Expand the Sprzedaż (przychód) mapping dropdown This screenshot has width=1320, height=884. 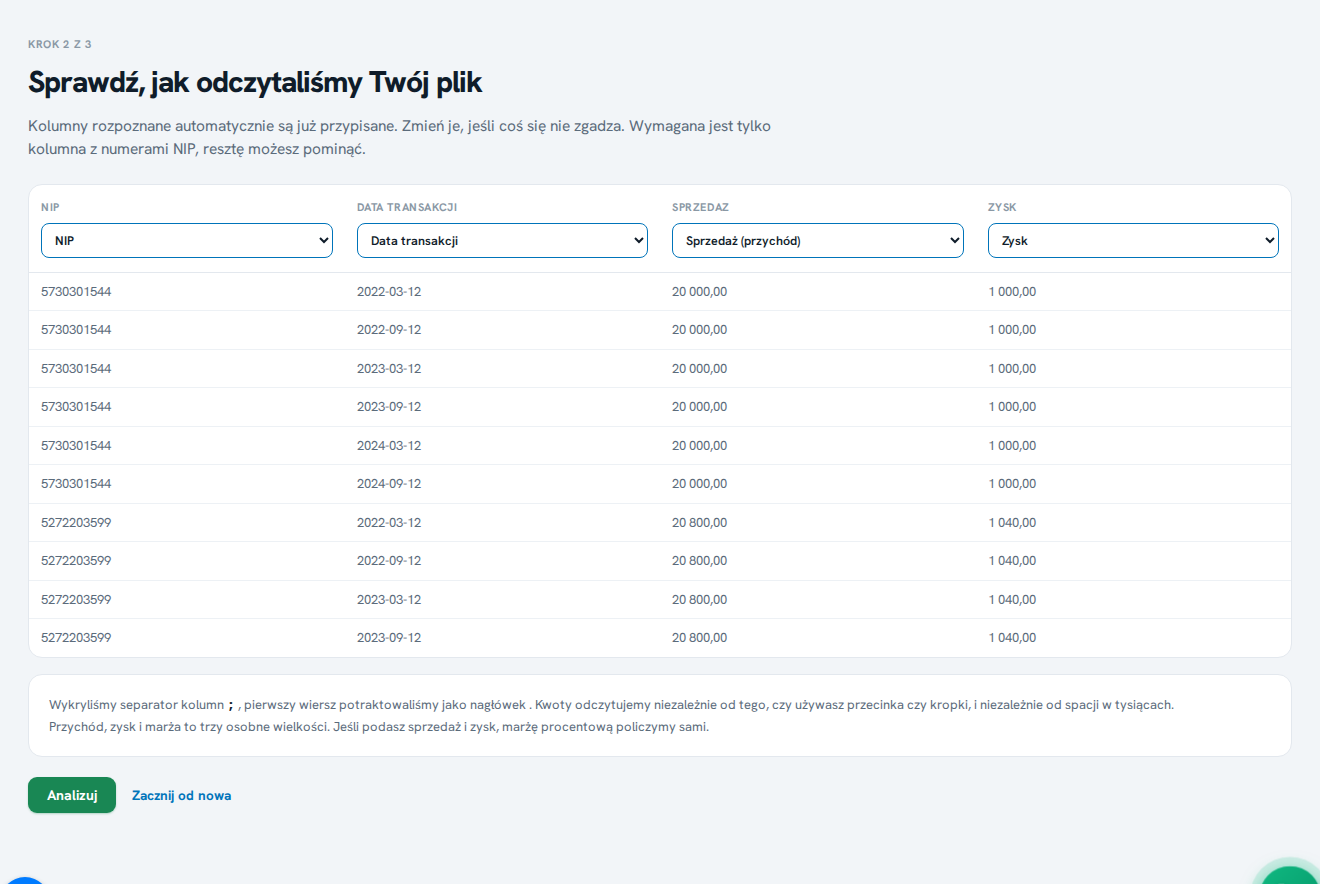tap(818, 240)
